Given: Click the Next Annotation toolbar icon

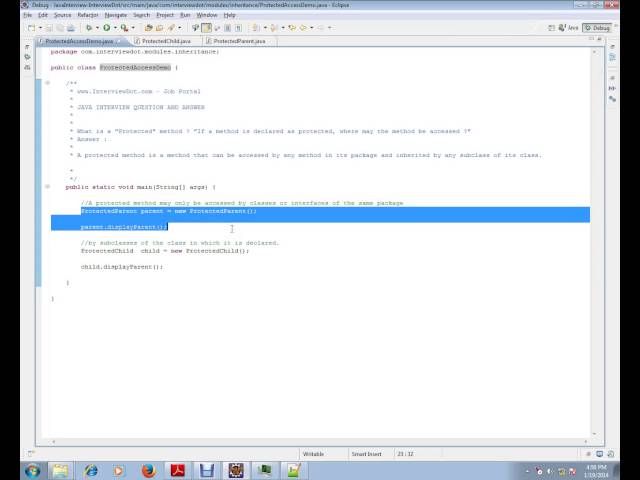Looking at the screenshot, I should coord(256,28).
